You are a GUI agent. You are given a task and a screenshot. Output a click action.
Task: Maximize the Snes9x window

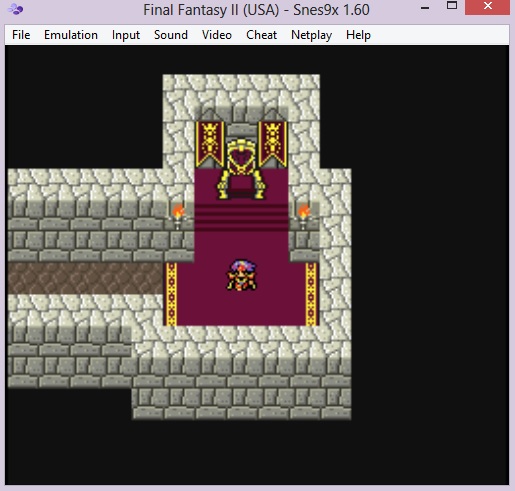pyautogui.click(x=452, y=6)
